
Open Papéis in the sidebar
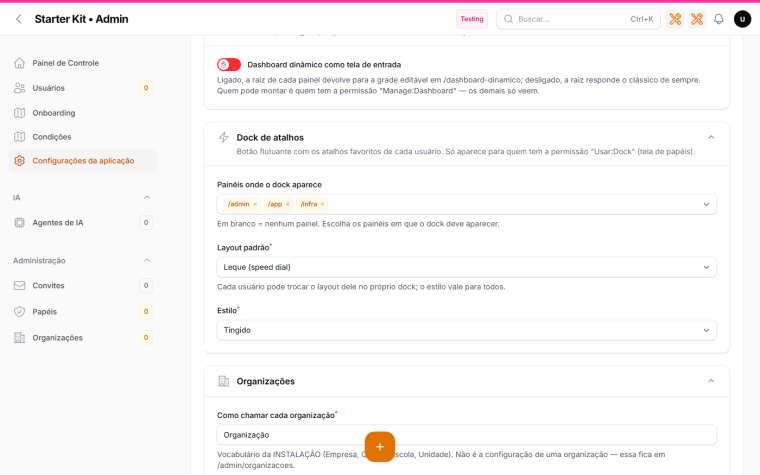[x=82, y=312]
